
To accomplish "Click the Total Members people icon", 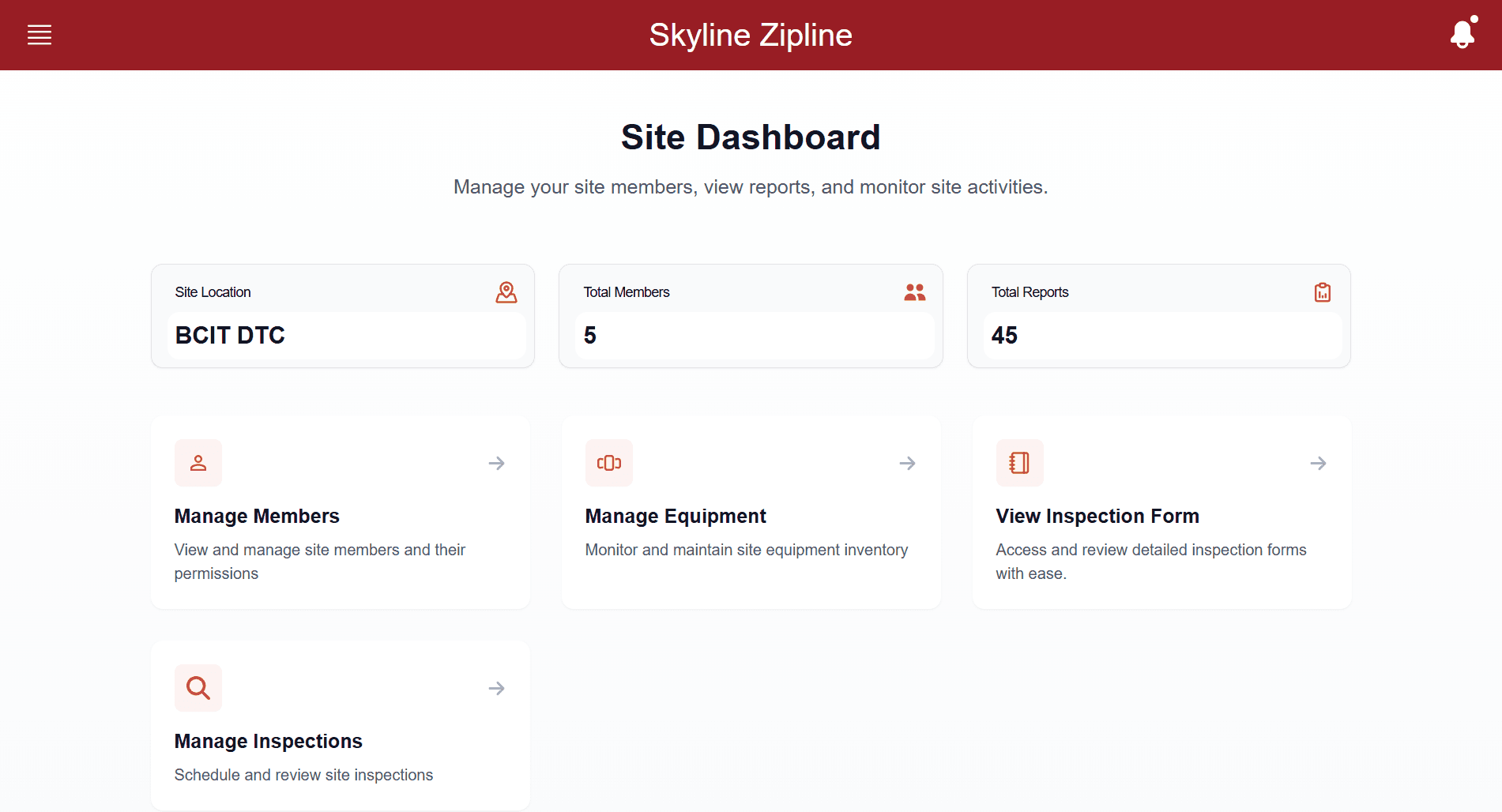I will (x=914, y=292).
